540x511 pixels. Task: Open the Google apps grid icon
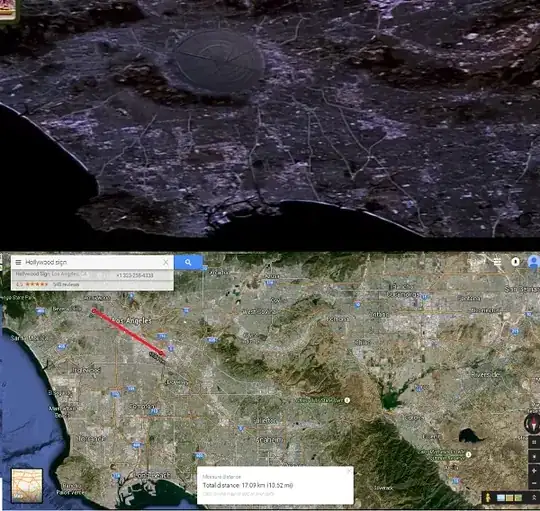tap(497, 262)
